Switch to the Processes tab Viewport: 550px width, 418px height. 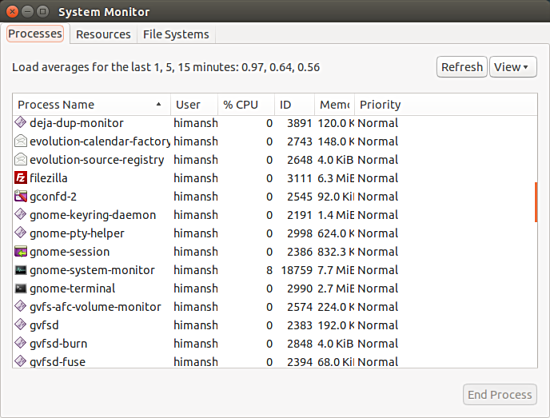coord(35,34)
